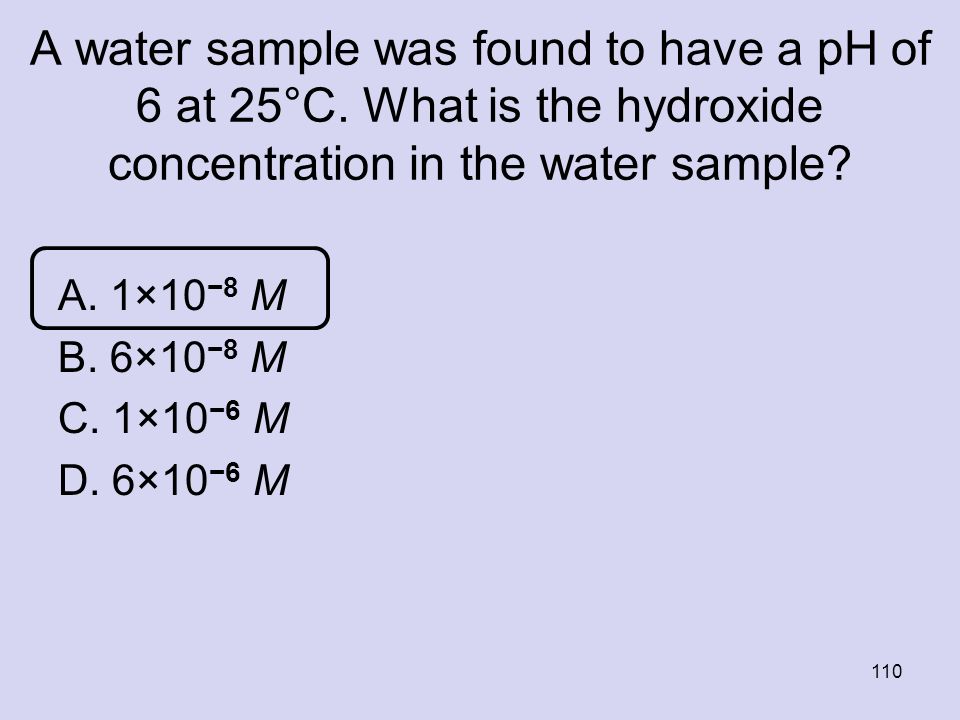Click the question mark after "sample"
This screenshot has height=720, width=960.
839,162
